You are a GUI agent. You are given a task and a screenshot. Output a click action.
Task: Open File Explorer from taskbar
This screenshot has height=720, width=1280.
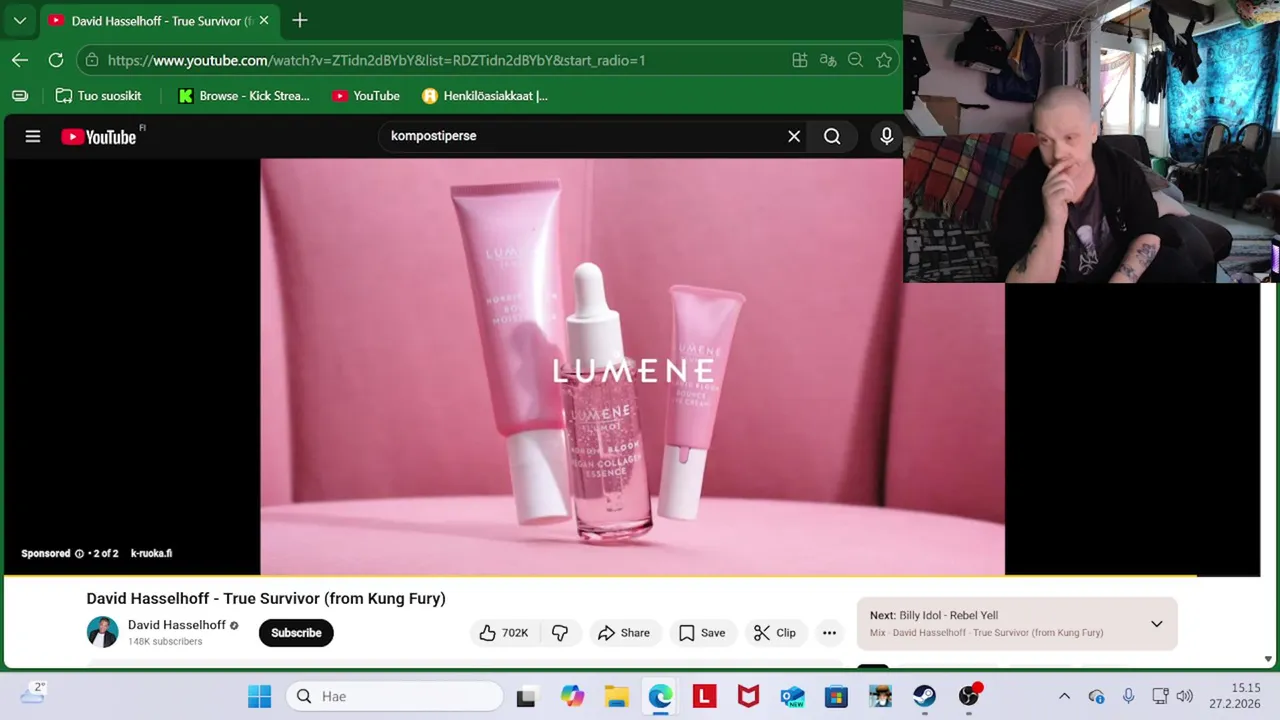616,696
